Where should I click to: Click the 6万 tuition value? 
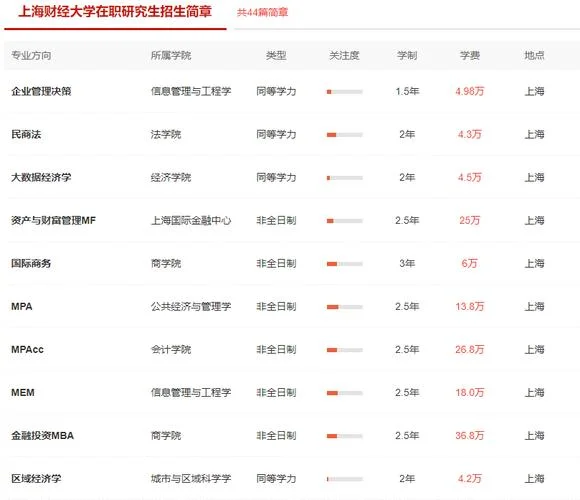point(469,263)
